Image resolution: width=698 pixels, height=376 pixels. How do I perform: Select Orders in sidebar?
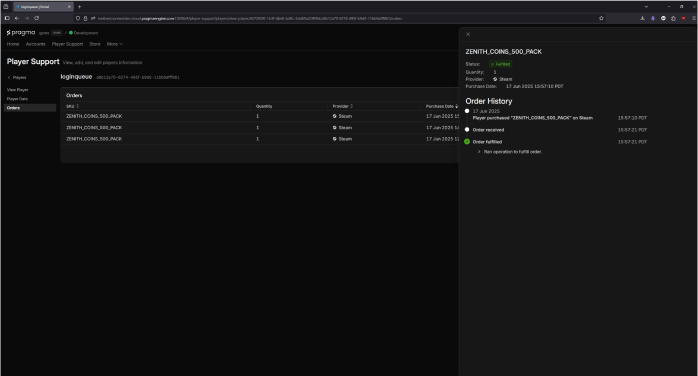30,108
